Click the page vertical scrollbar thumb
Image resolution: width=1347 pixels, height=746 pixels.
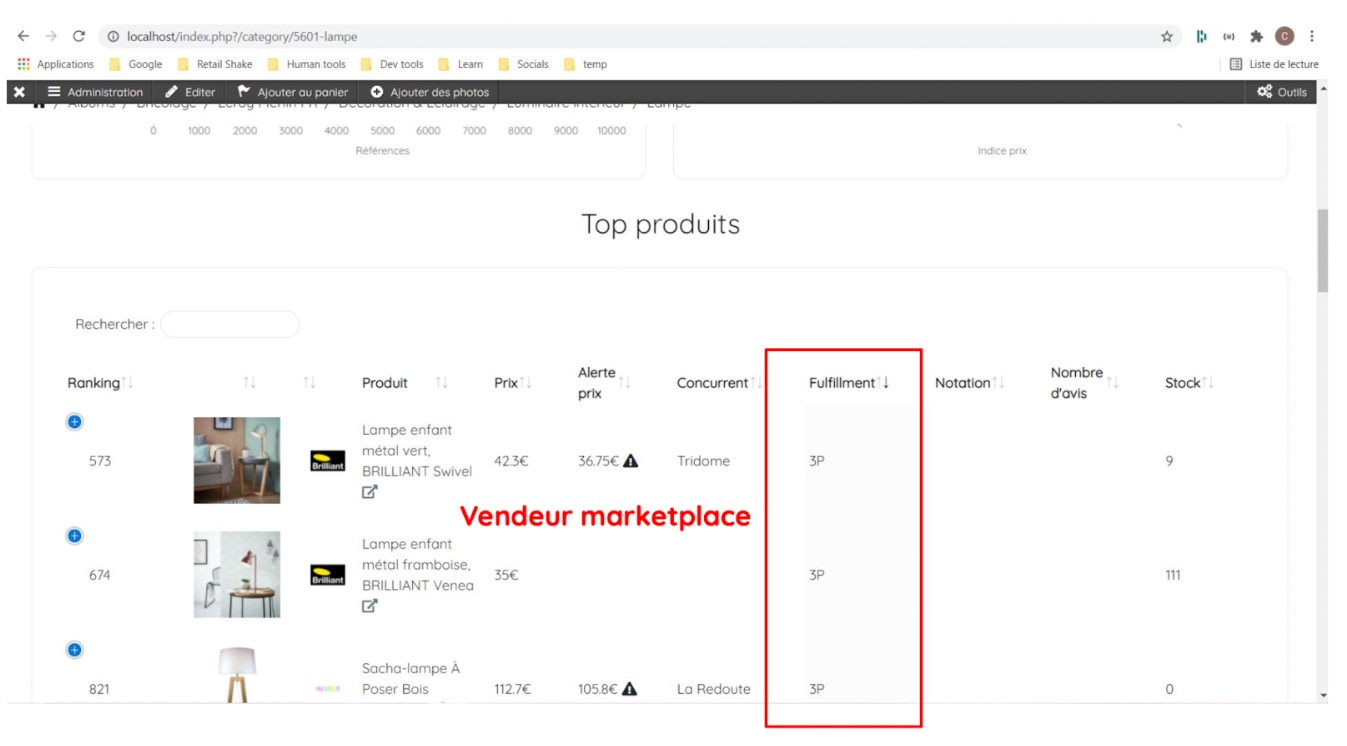(x=1323, y=250)
